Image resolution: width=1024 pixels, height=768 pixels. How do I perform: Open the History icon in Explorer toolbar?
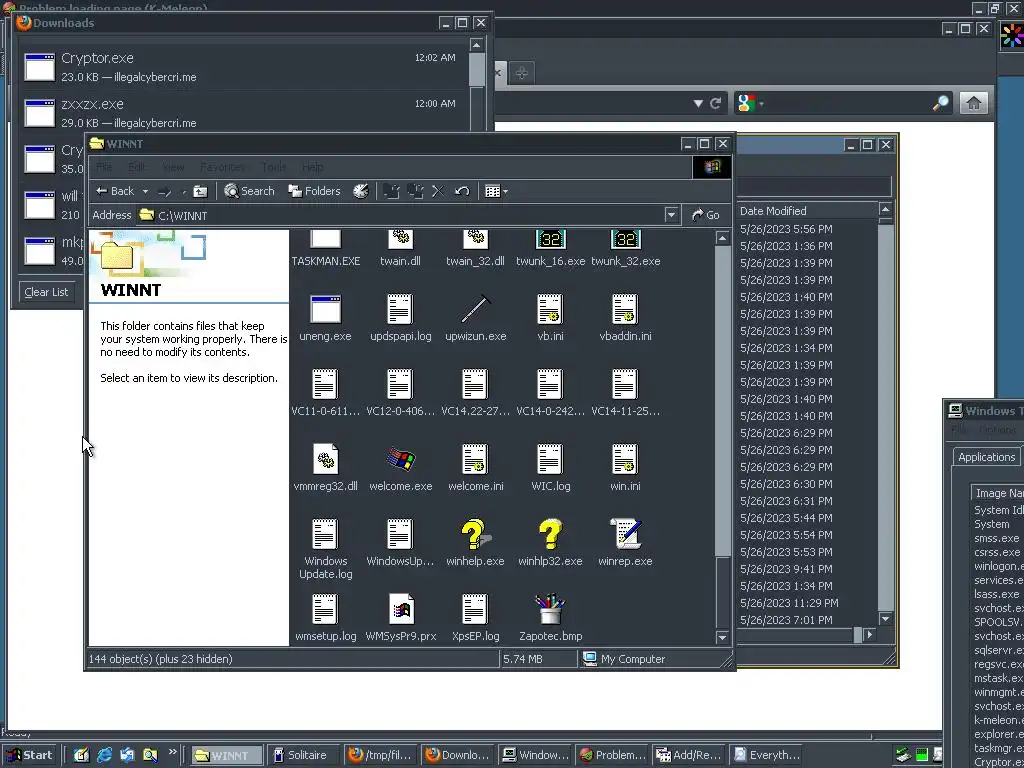click(360, 191)
